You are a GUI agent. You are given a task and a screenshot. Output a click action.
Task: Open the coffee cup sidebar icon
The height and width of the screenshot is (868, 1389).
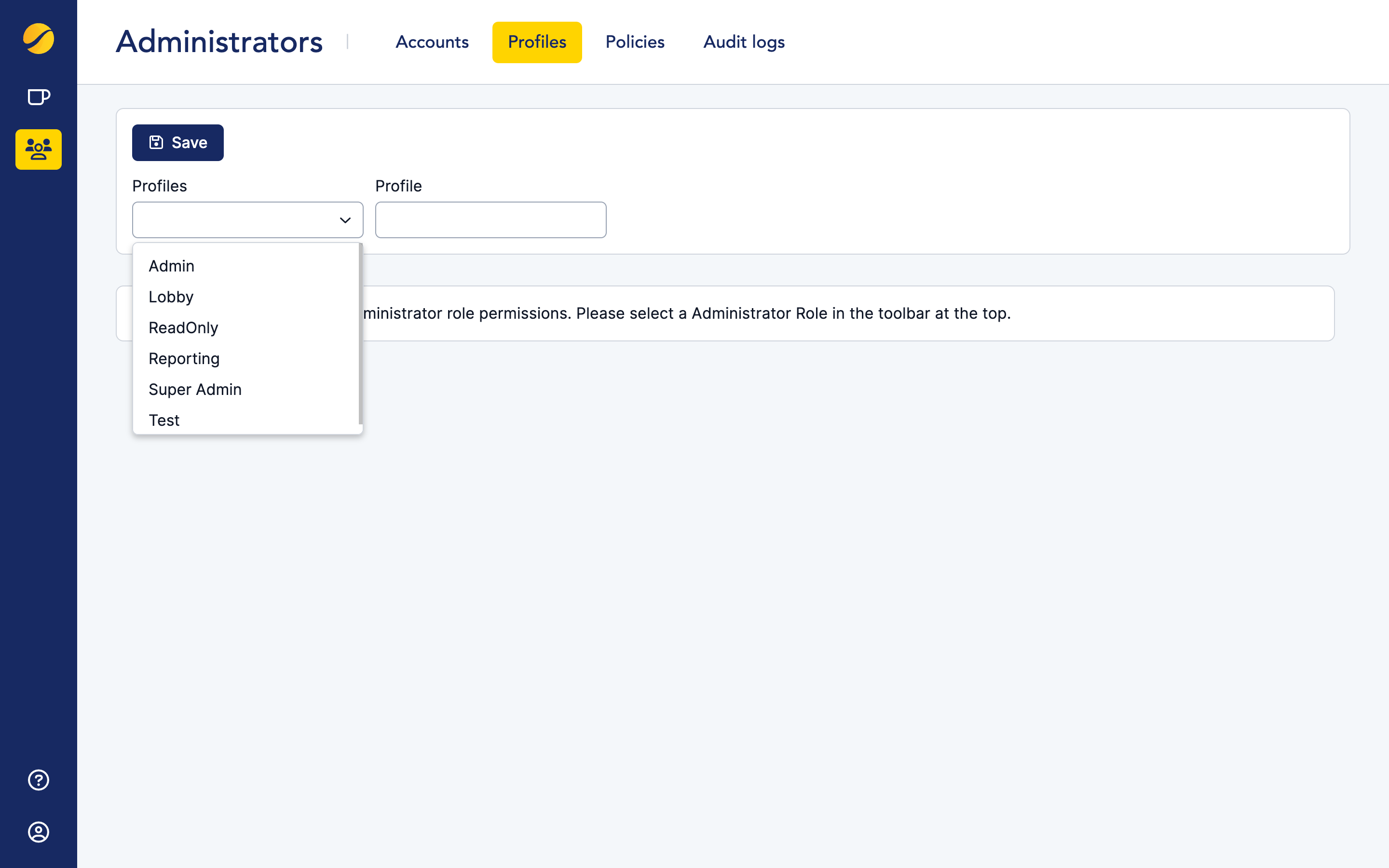pyautogui.click(x=39, y=97)
